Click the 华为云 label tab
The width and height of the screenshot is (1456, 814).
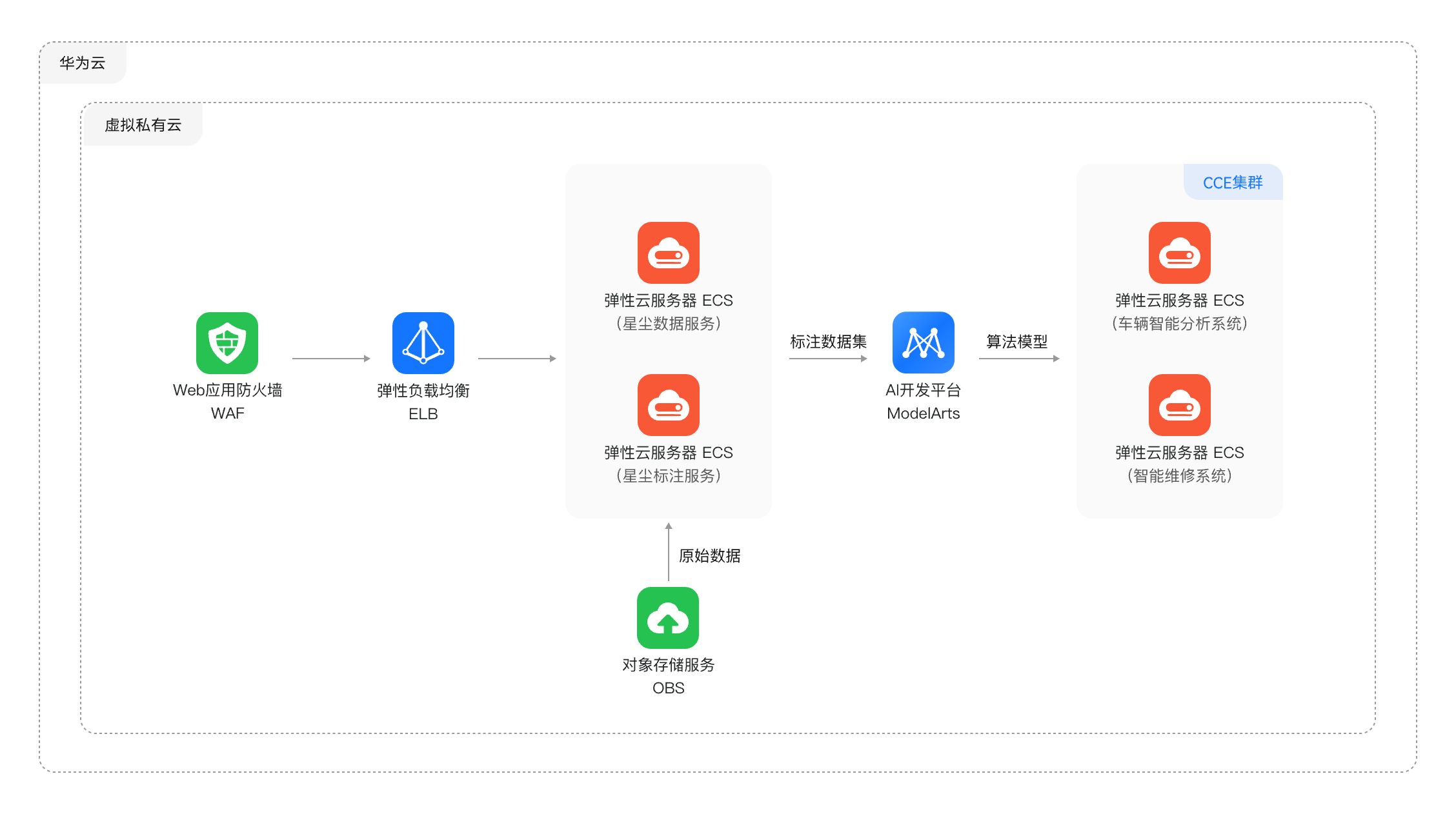point(83,63)
